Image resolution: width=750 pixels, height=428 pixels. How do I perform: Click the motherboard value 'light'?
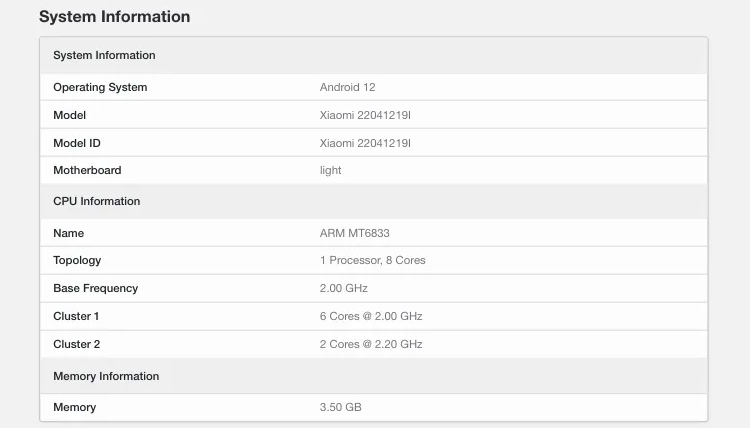point(330,170)
